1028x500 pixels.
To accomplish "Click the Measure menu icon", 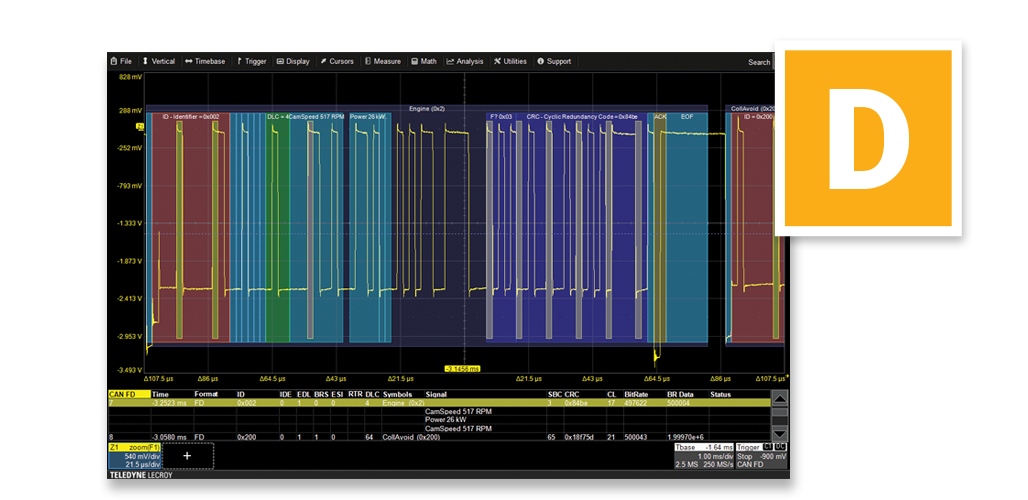I will (x=367, y=61).
